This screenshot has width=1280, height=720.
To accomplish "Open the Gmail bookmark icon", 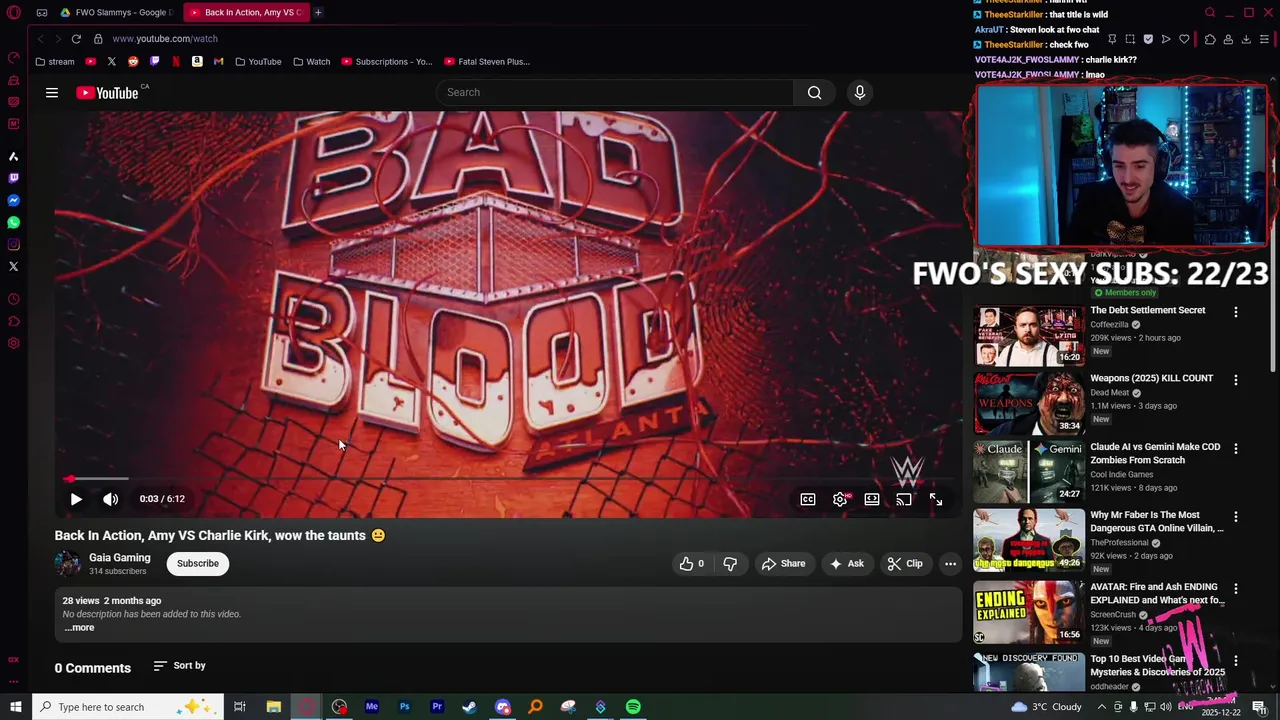I will [218, 62].
